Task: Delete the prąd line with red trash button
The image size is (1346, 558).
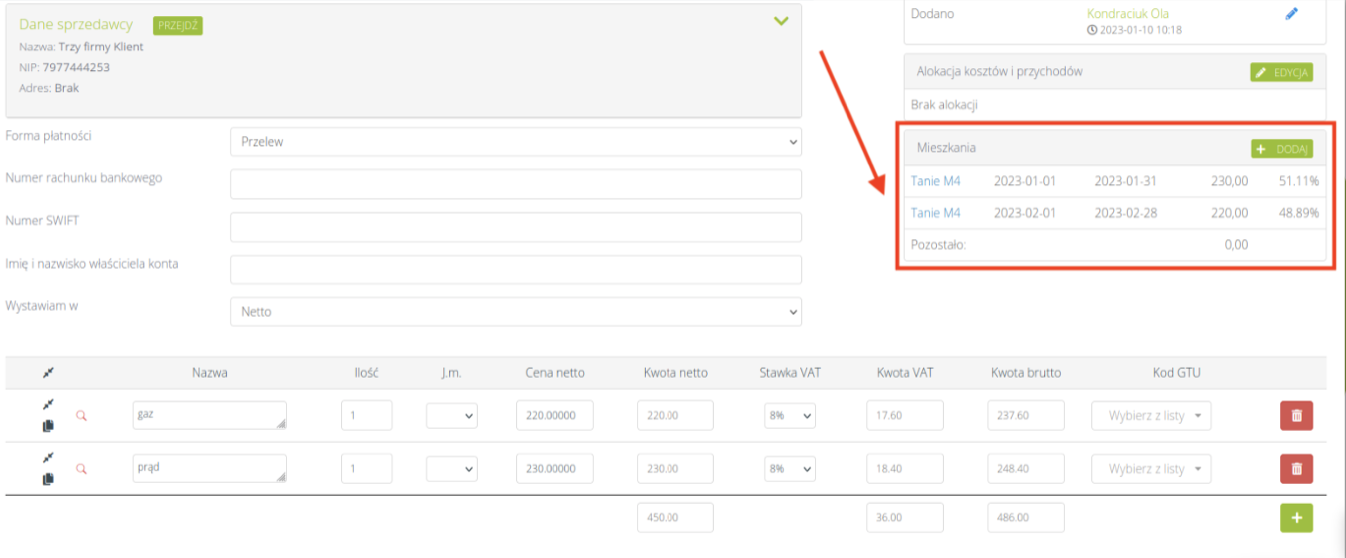Action: 1296,468
